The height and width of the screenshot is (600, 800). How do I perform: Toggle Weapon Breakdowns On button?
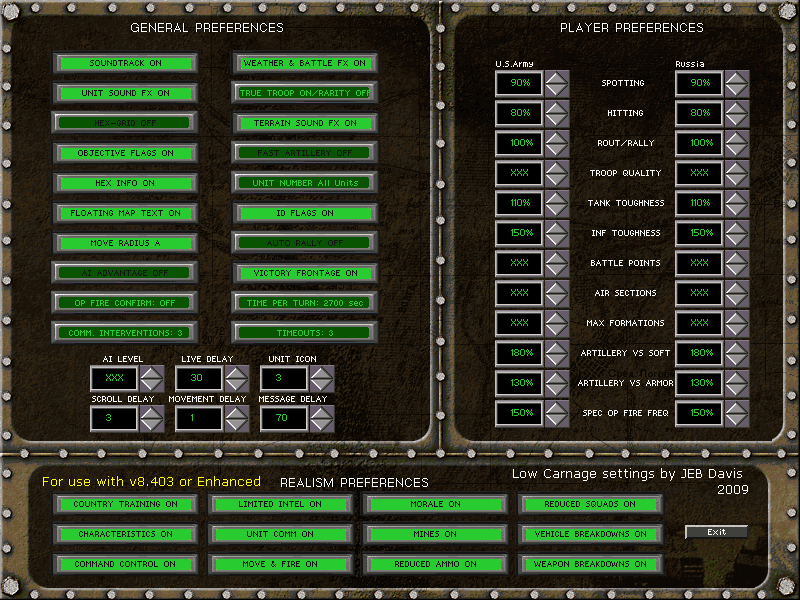click(x=590, y=564)
